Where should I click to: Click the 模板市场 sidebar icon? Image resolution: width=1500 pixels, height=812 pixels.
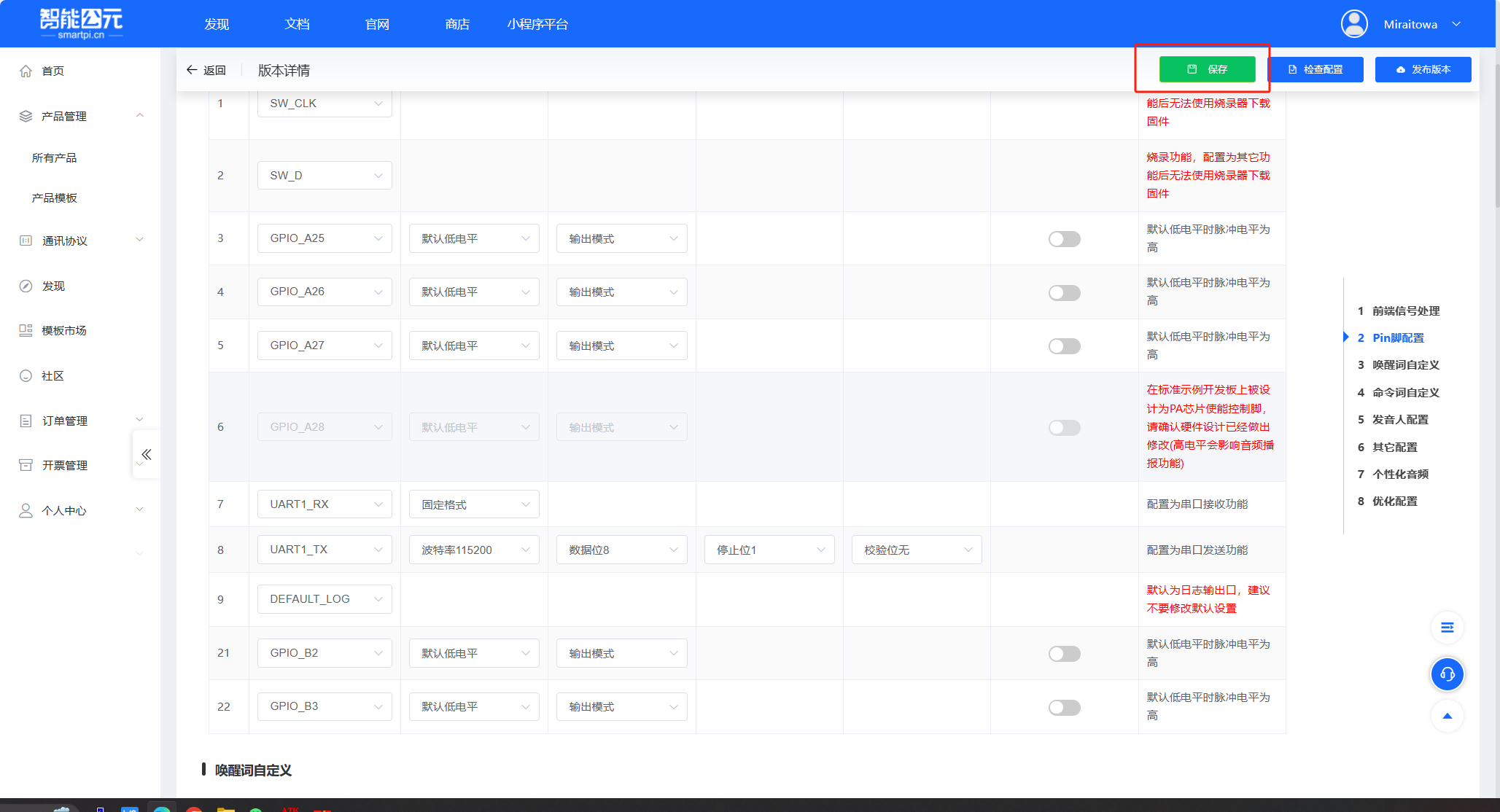26,330
